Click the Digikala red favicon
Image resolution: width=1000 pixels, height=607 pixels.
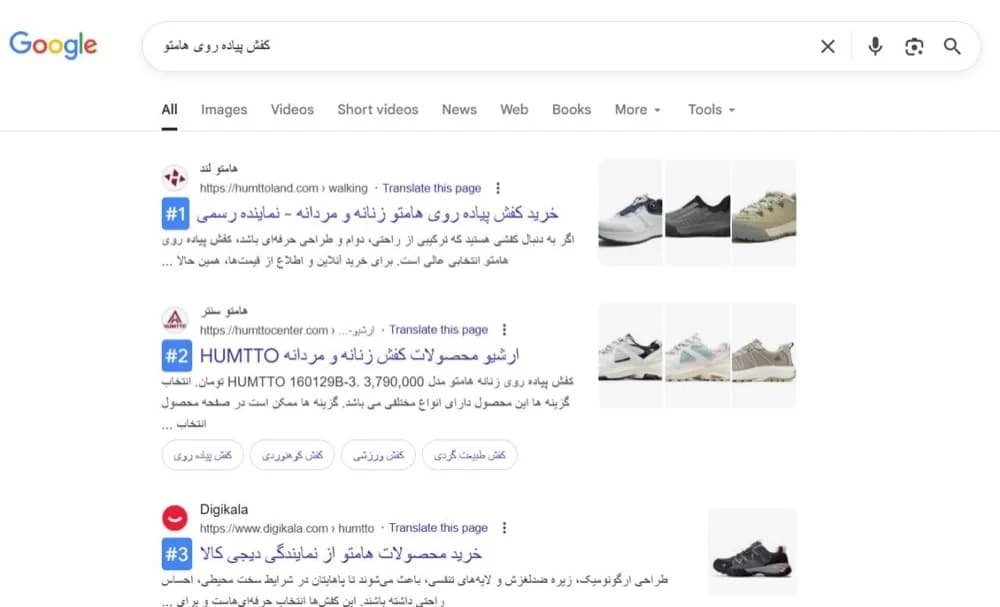tap(175, 518)
